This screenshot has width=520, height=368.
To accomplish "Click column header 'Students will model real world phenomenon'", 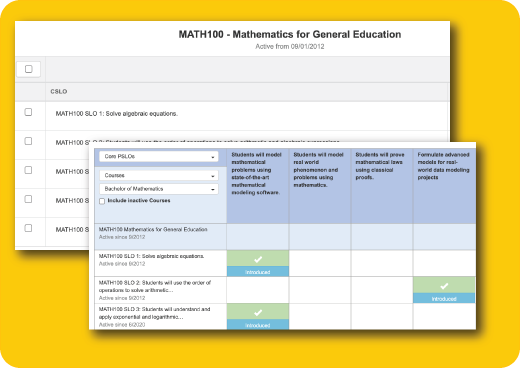I will 320,186.
